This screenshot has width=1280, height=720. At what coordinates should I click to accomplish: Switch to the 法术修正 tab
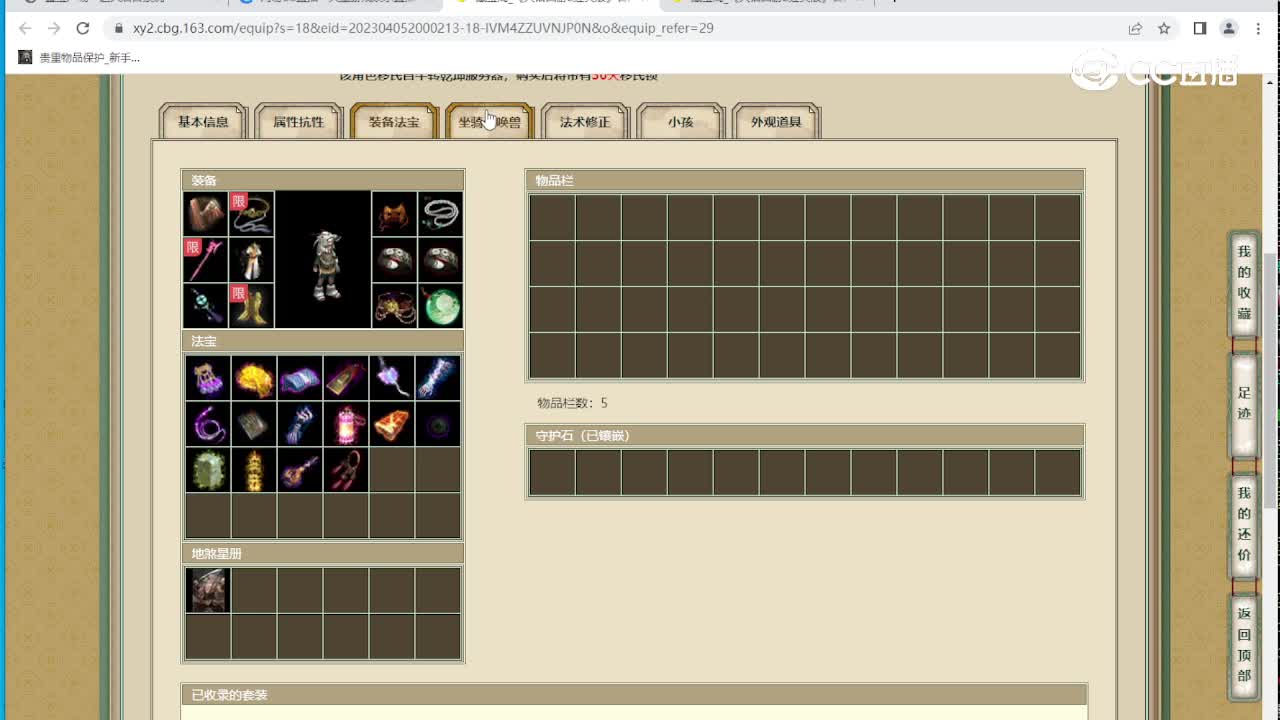[585, 122]
